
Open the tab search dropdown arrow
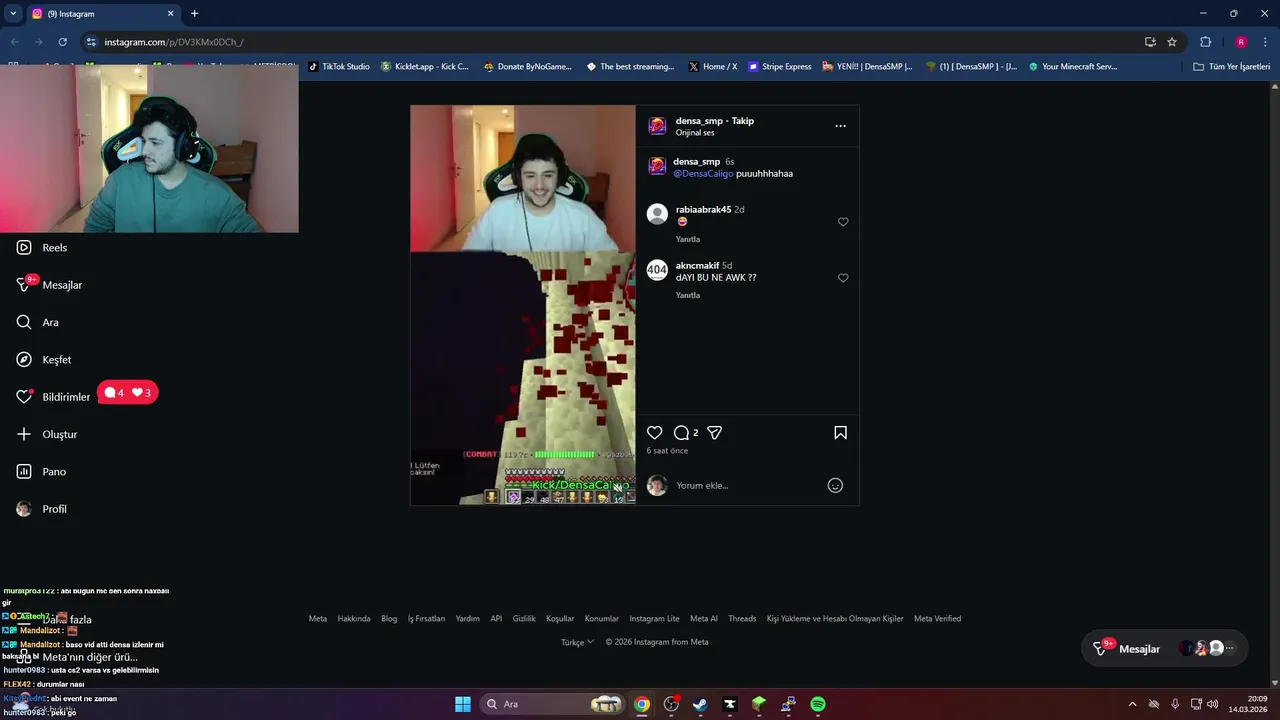coord(13,14)
